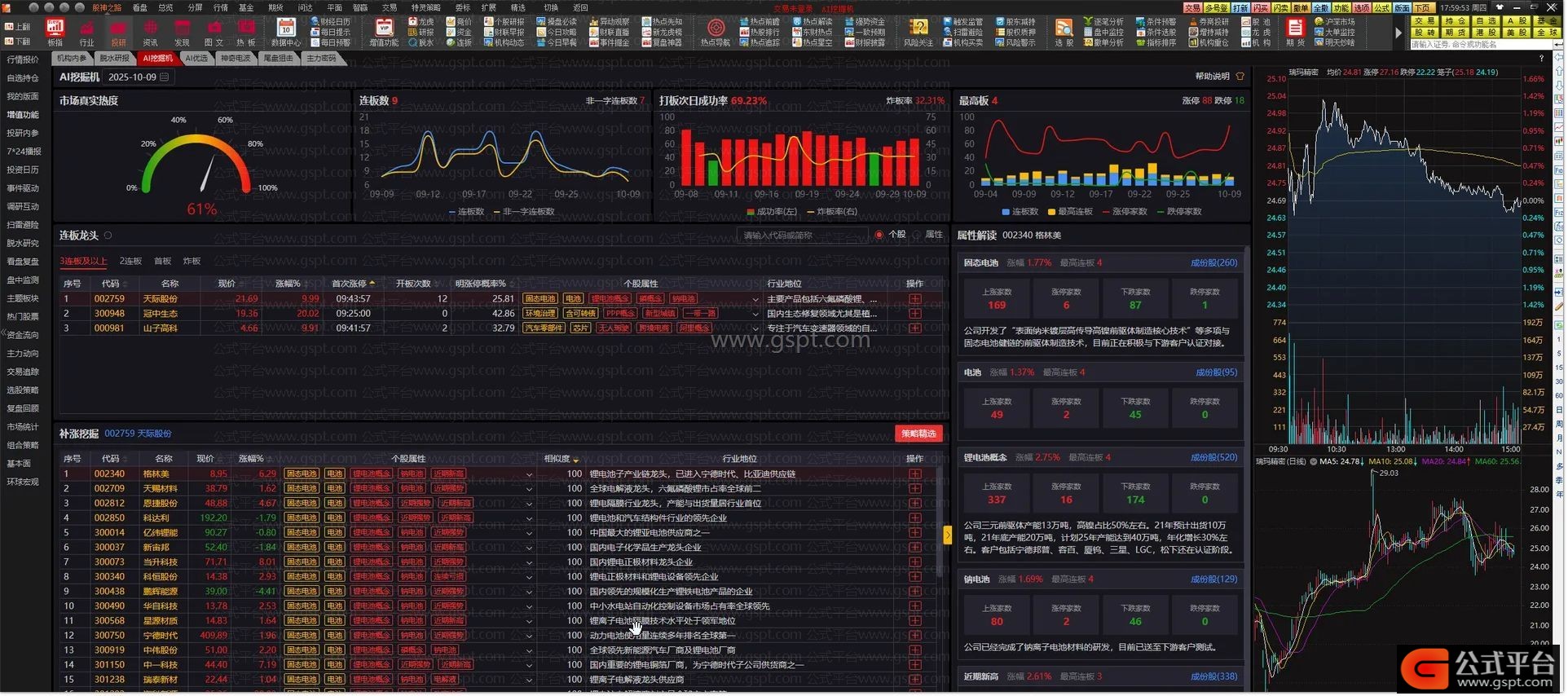Switch to the AI优选 tab
1568x696 pixels.
[196, 59]
